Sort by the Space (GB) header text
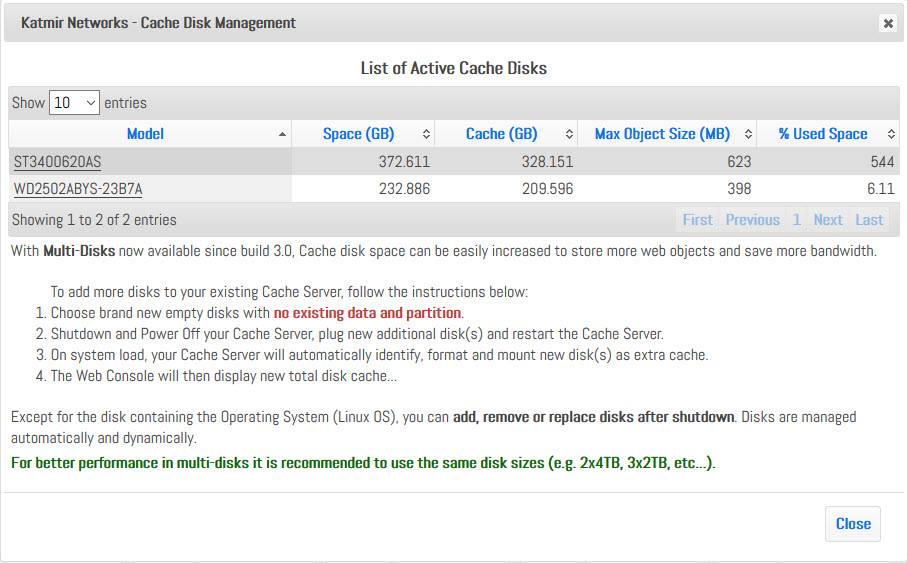Viewport: 907px width, 563px height. pyautogui.click(x=358, y=134)
